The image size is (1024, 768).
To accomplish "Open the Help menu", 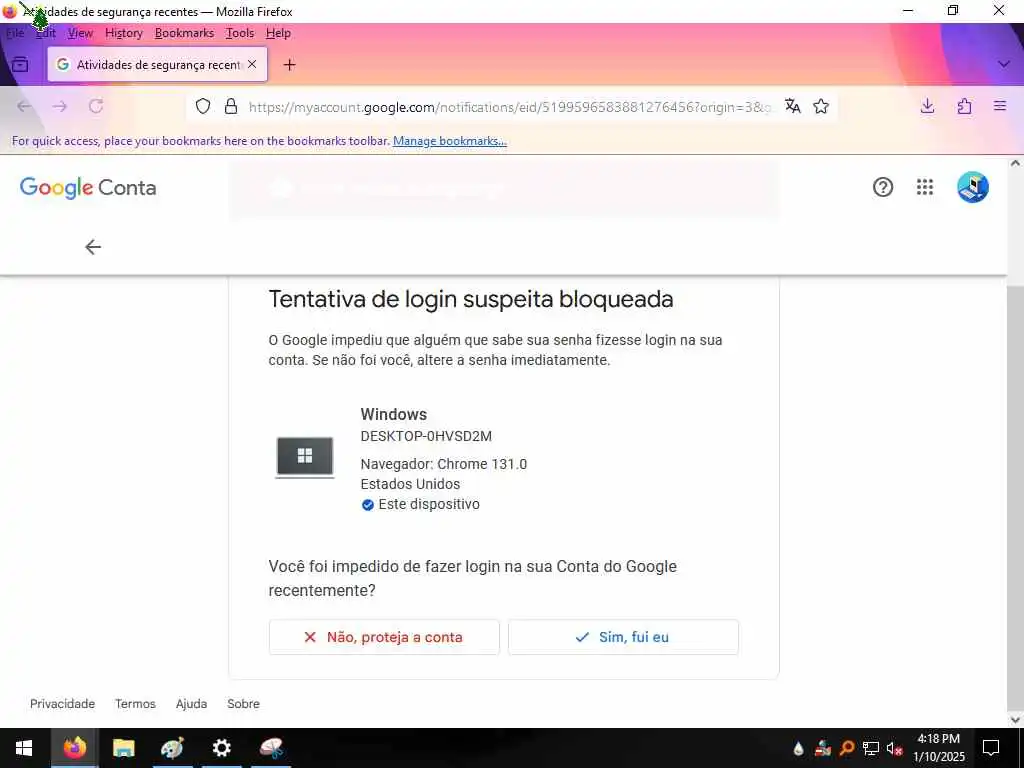I will coord(278,33).
